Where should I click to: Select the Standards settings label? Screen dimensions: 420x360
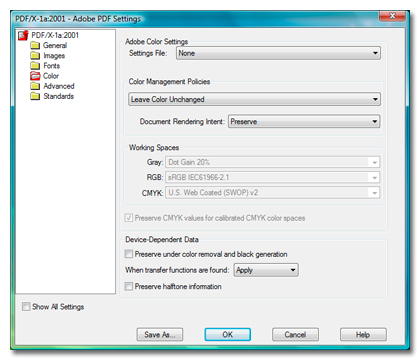tap(59, 96)
